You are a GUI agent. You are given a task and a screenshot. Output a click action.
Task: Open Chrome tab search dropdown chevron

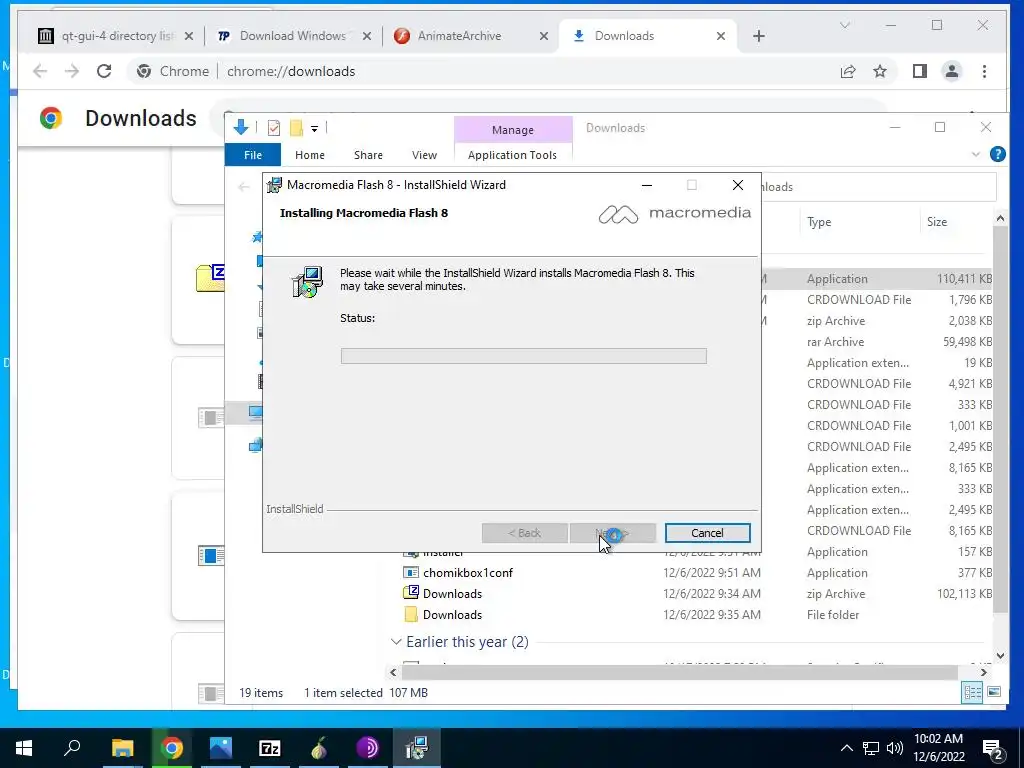(x=844, y=25)
